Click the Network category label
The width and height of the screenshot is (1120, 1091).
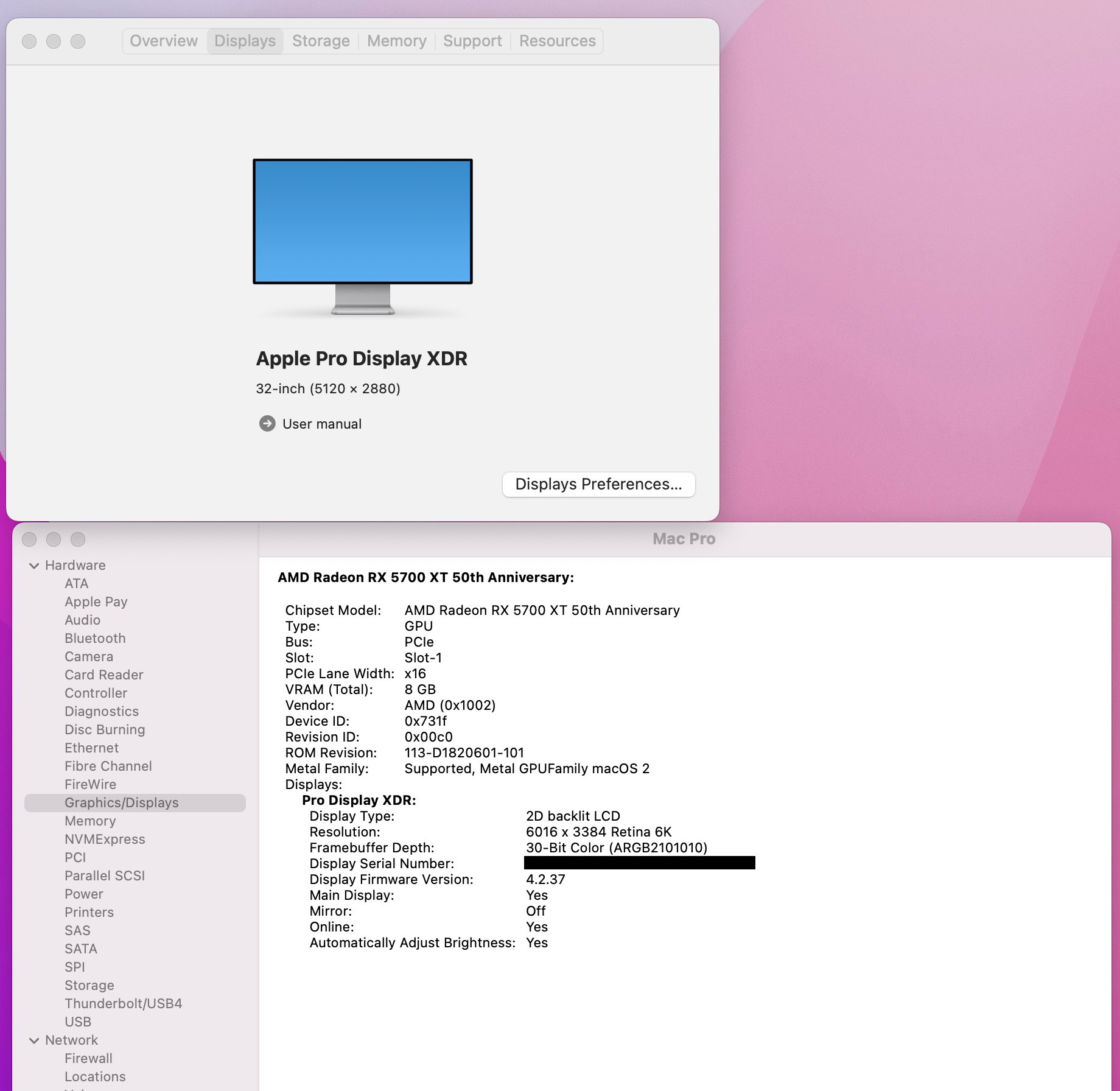pos(72,1040)
